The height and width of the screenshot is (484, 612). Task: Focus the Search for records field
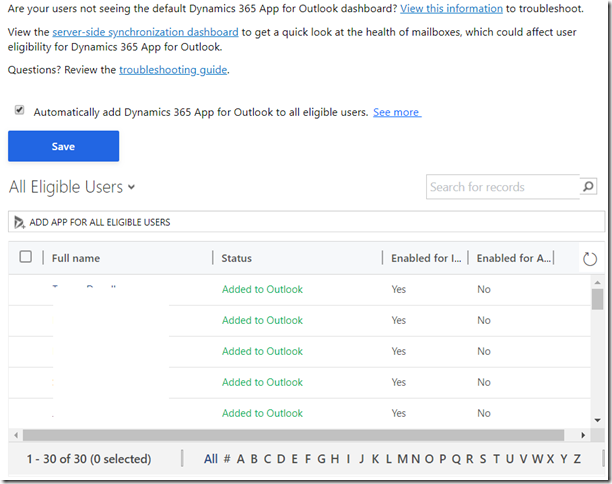click(x=503, y=187)
